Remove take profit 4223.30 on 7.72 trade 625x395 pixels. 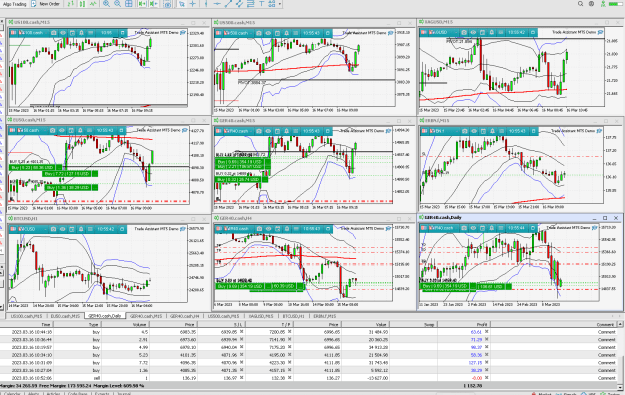pos(289,363)
